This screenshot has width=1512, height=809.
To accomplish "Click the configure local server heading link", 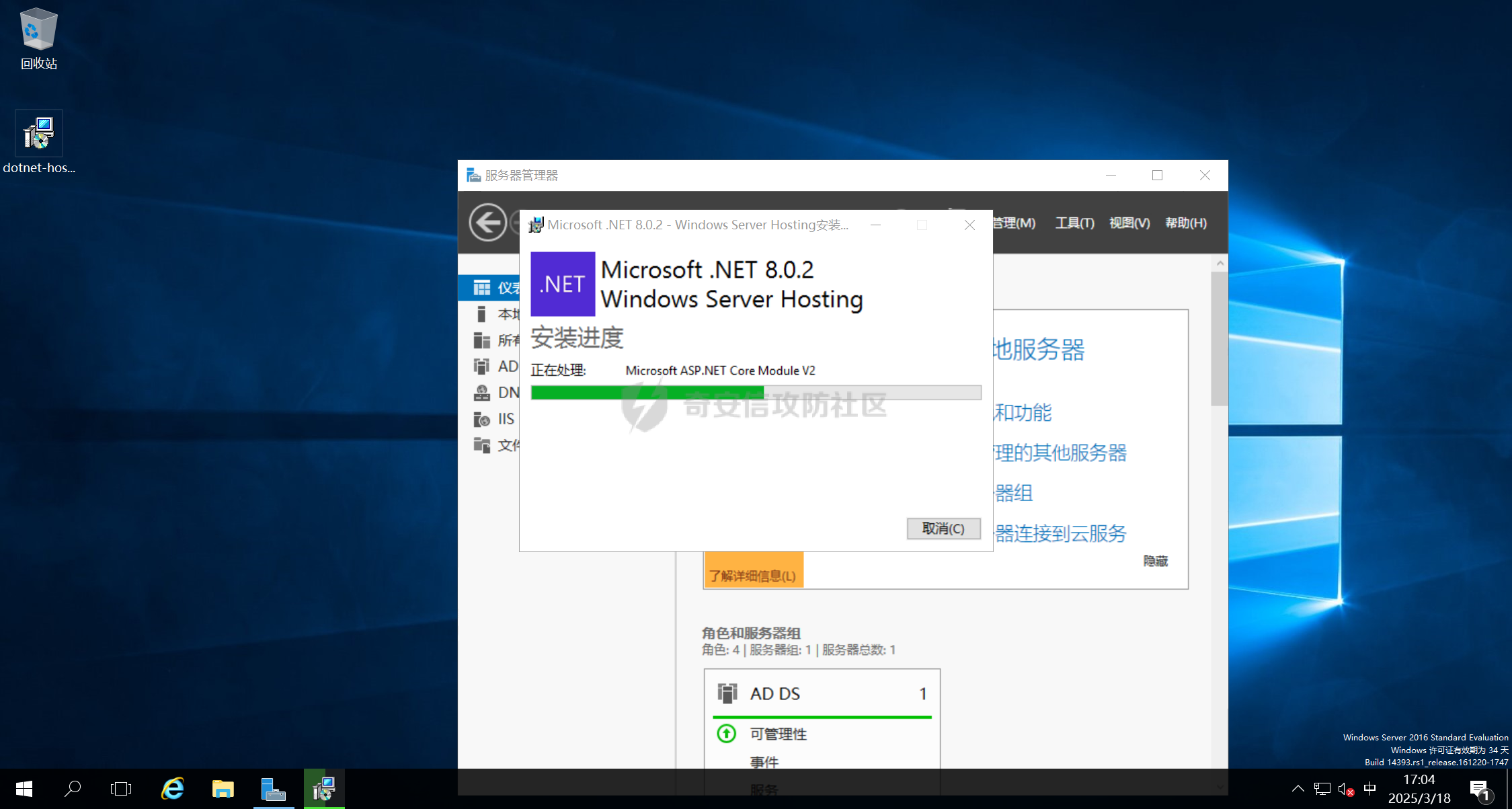I will (1039, 349).
